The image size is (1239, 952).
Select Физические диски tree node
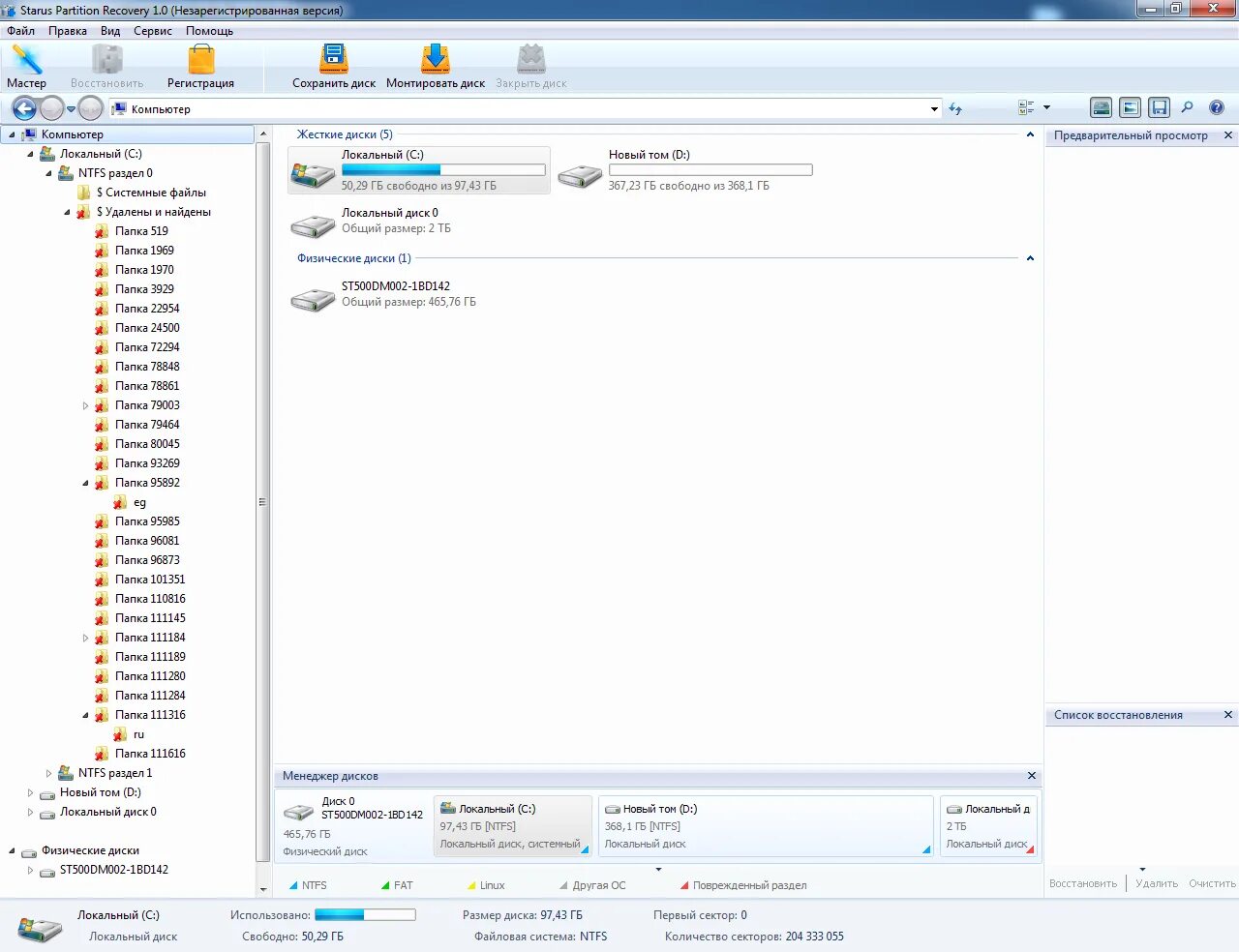90,850
